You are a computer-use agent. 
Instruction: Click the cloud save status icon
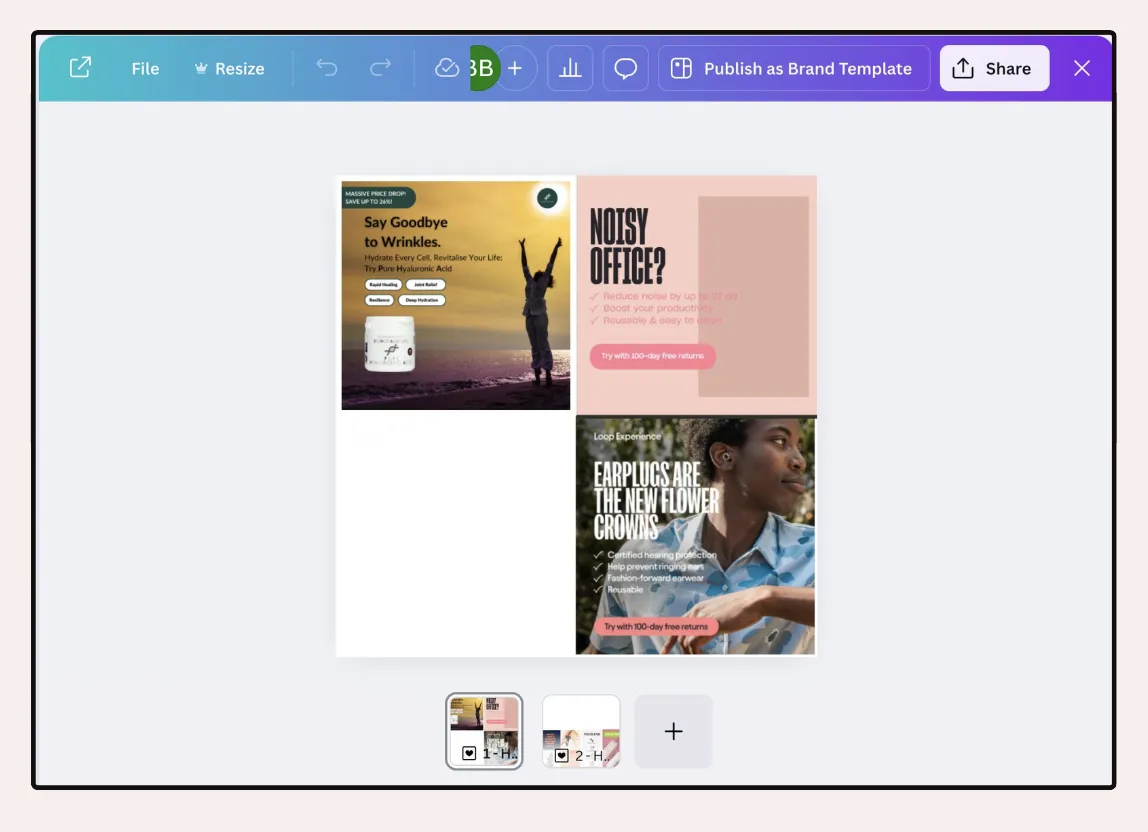[447, 68]
